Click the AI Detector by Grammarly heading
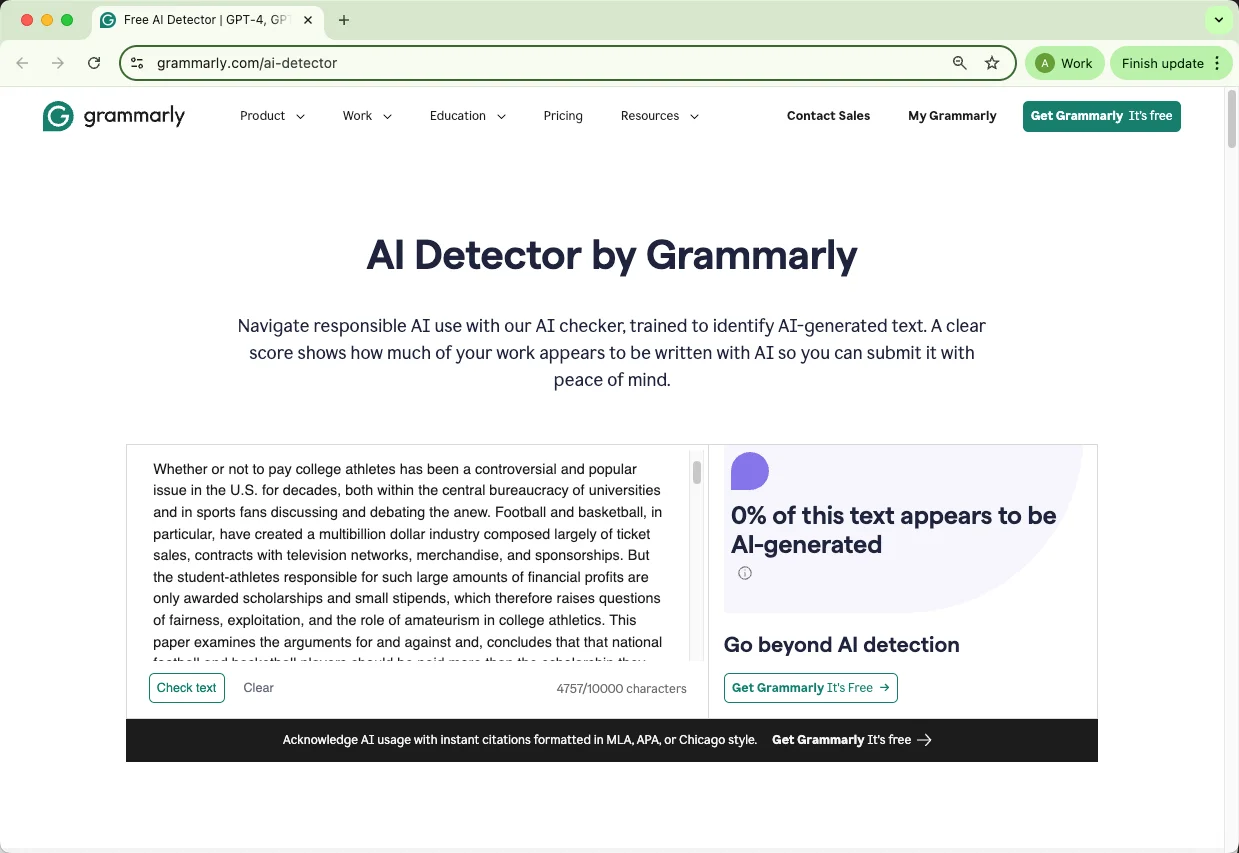The image size is (1239, 853). (x=612, y=255)
